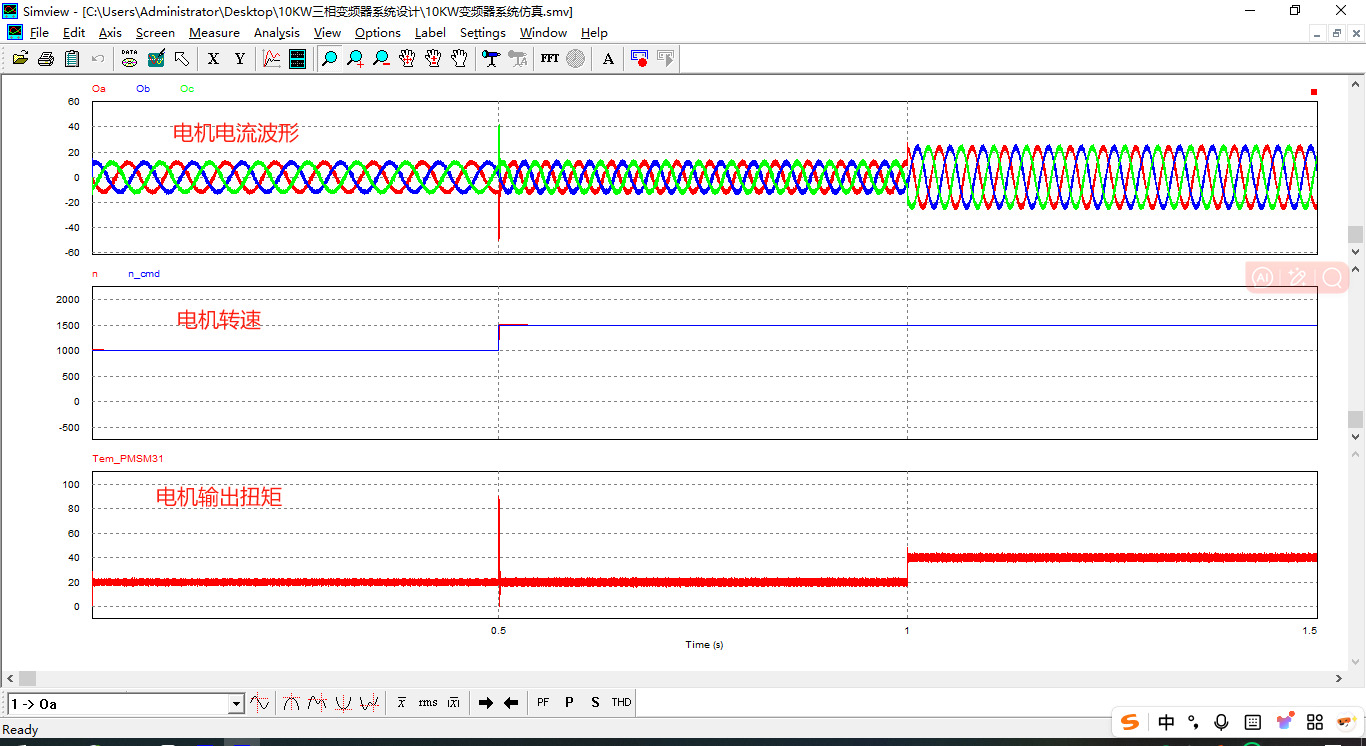1366x746 pixels.
Task: Open the Y axis settings button
Action: click(239, 59)
